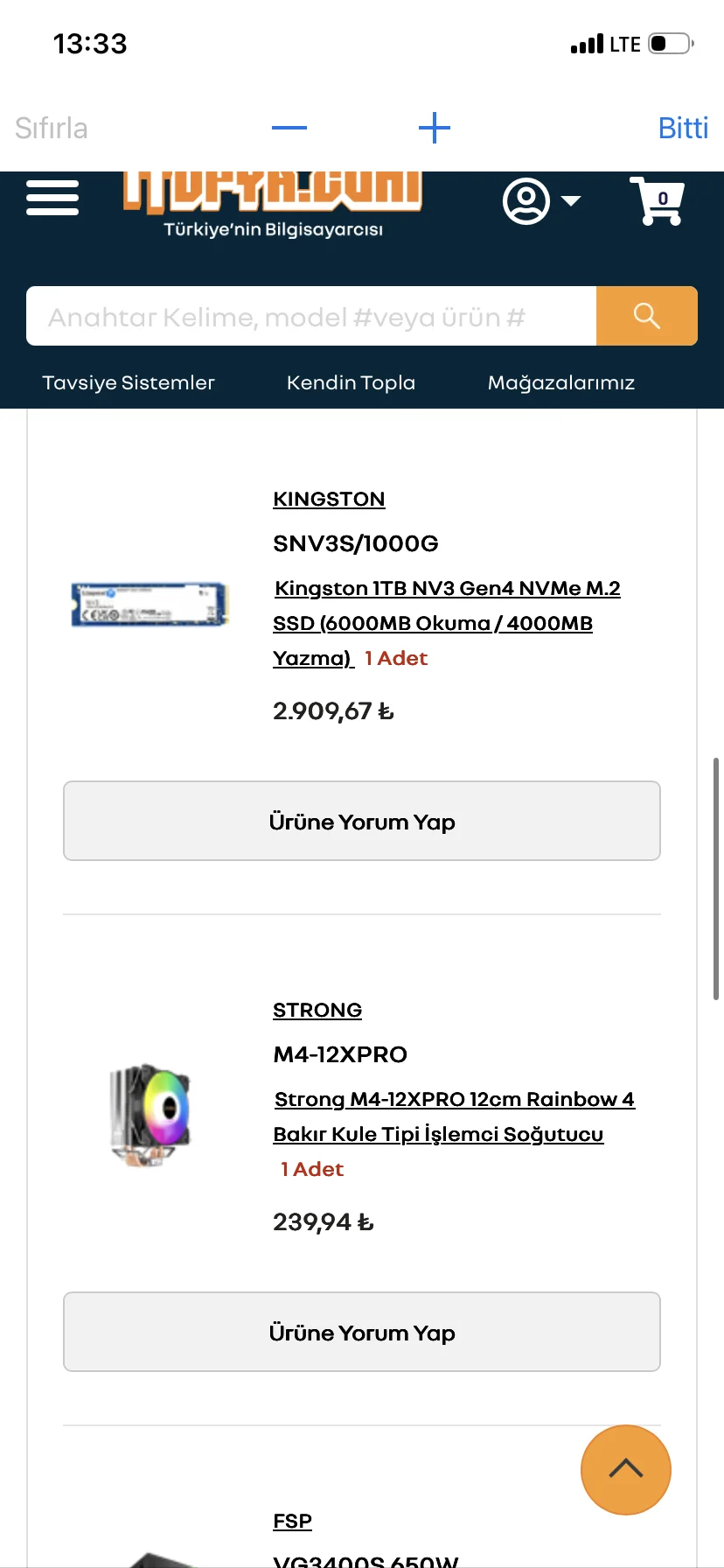Tap the scroll-to-top arrow button
The image size is (724, 1568).
pyautogui.click(x=625, y=1469)
